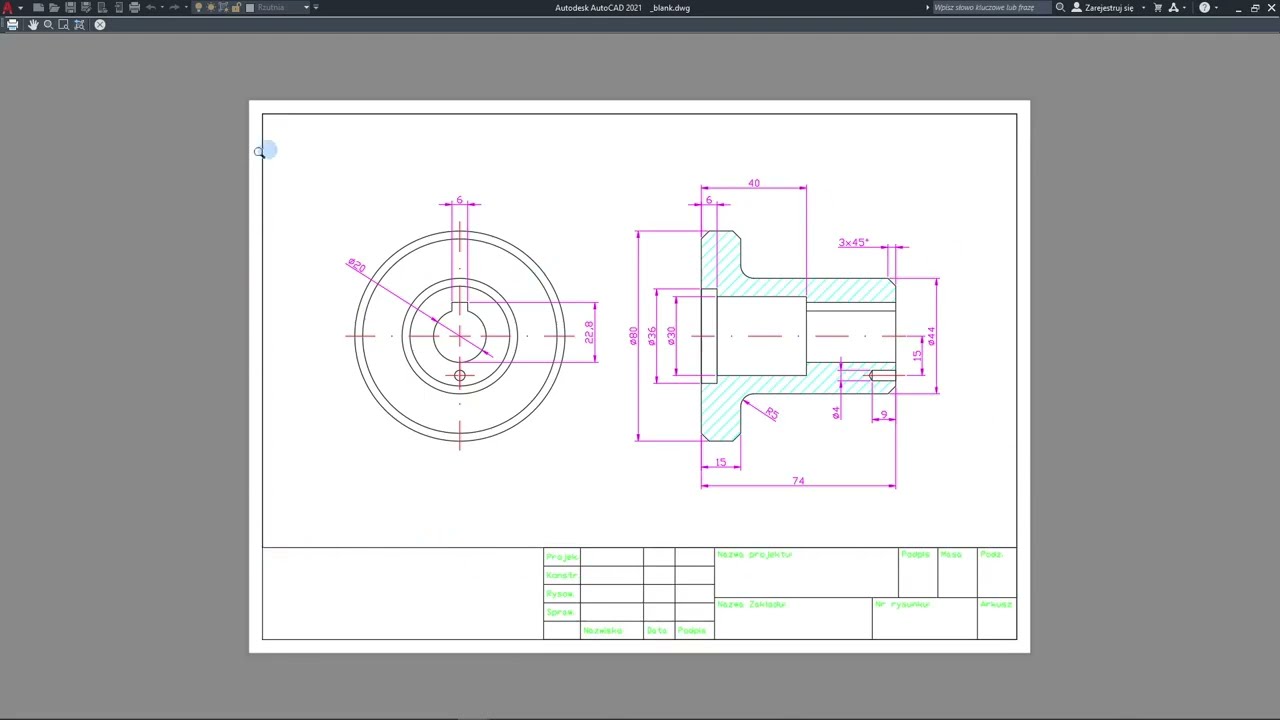The width and height of the screenshot is (1280, 720).
Task: Click the 3x45° chamfer dimension text
Action: [853, 242]
